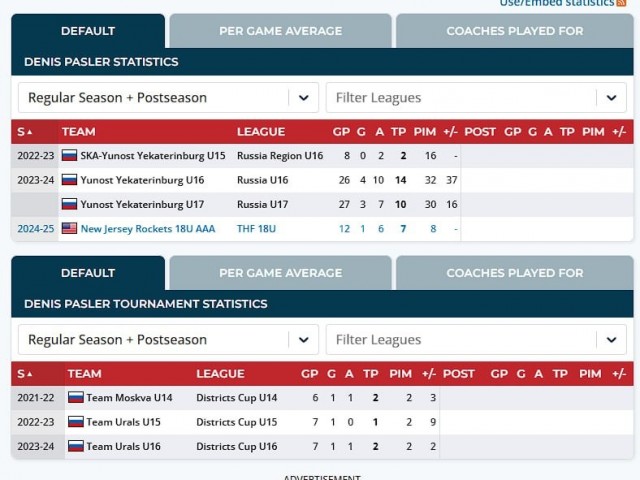Switch to Per Game Average tab in statistics

pyautogui.click(x=280, y=31)
